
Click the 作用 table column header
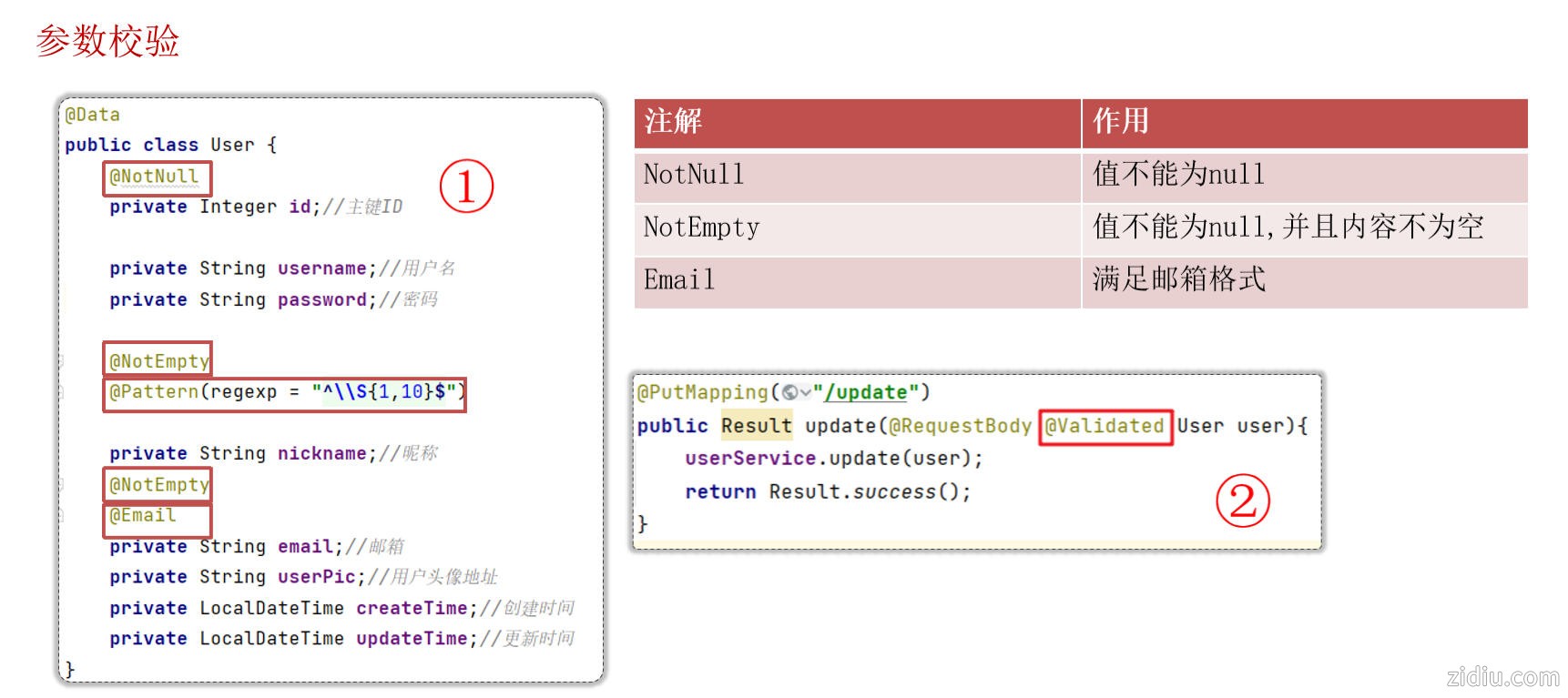point(1121,121)
